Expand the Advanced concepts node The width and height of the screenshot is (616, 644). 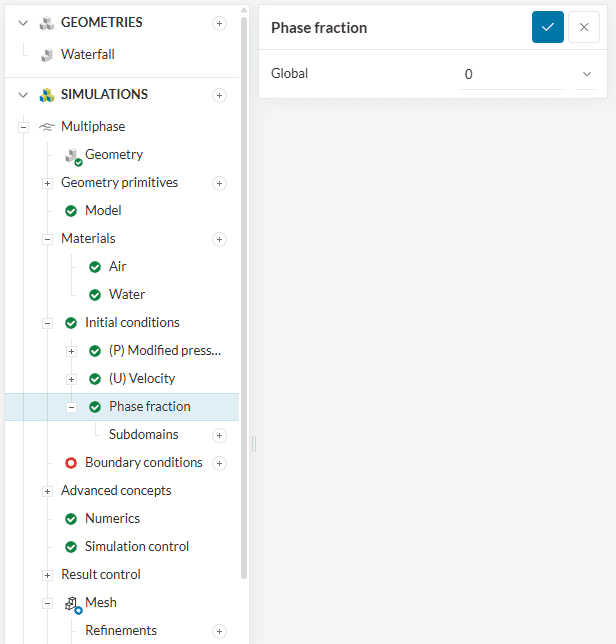point(47,491)
